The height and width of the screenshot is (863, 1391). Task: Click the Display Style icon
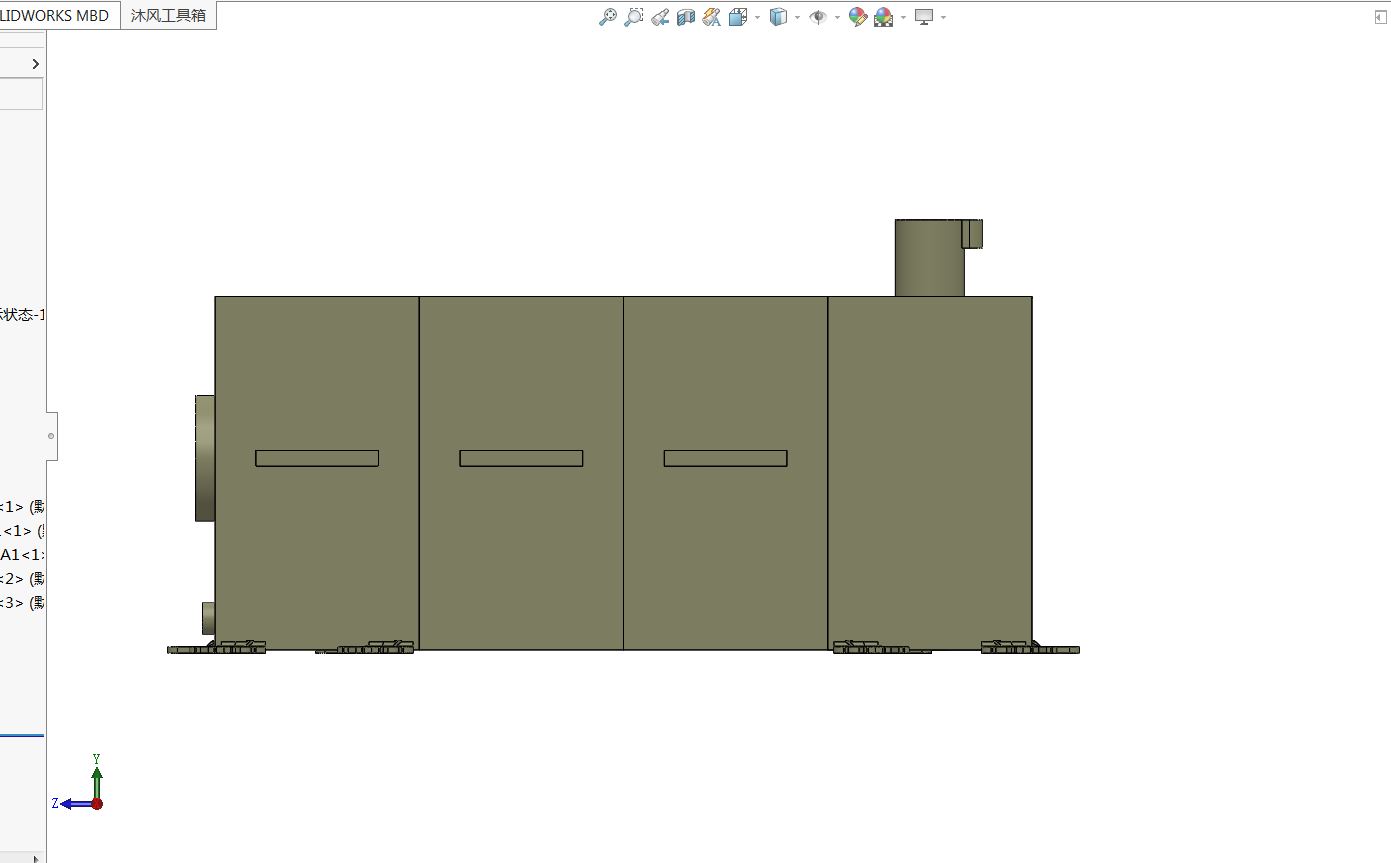tap(778, 17)
